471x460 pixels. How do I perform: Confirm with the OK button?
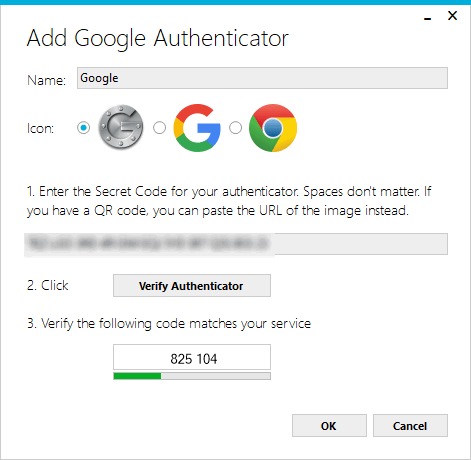coord(329,426)
